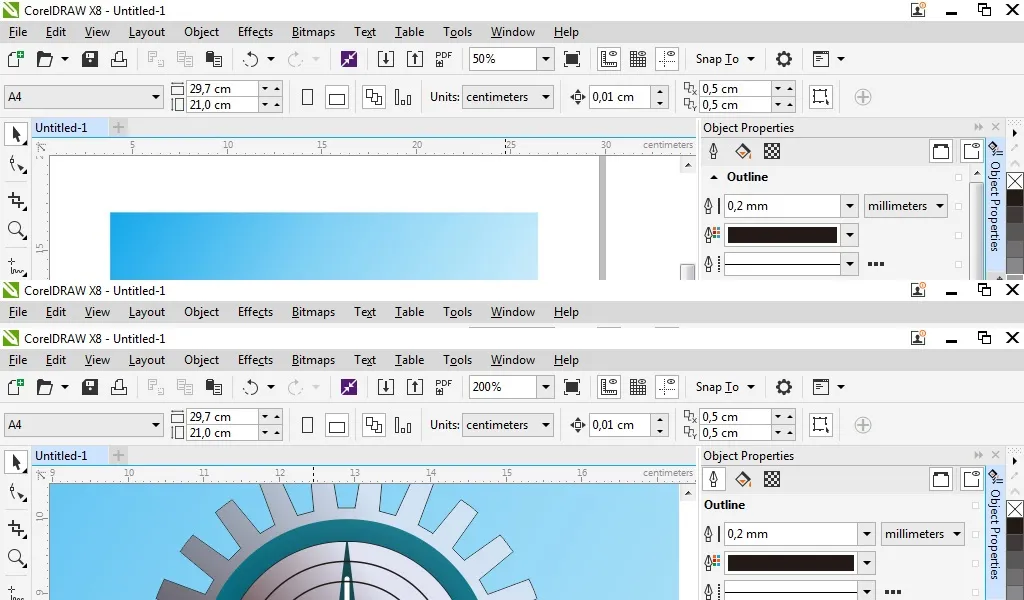
Task: Click Open folder icon in top window toolbar
Action: [44, 59]
